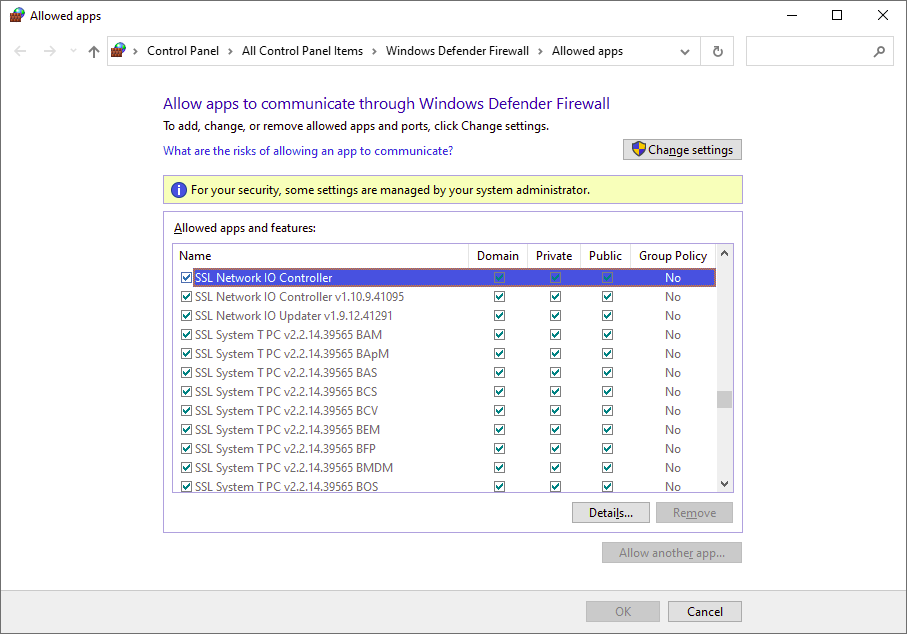The height and width of the screenshot is (634, 907).
Task: Click the Domain column header
Action: tap(498, 256)
